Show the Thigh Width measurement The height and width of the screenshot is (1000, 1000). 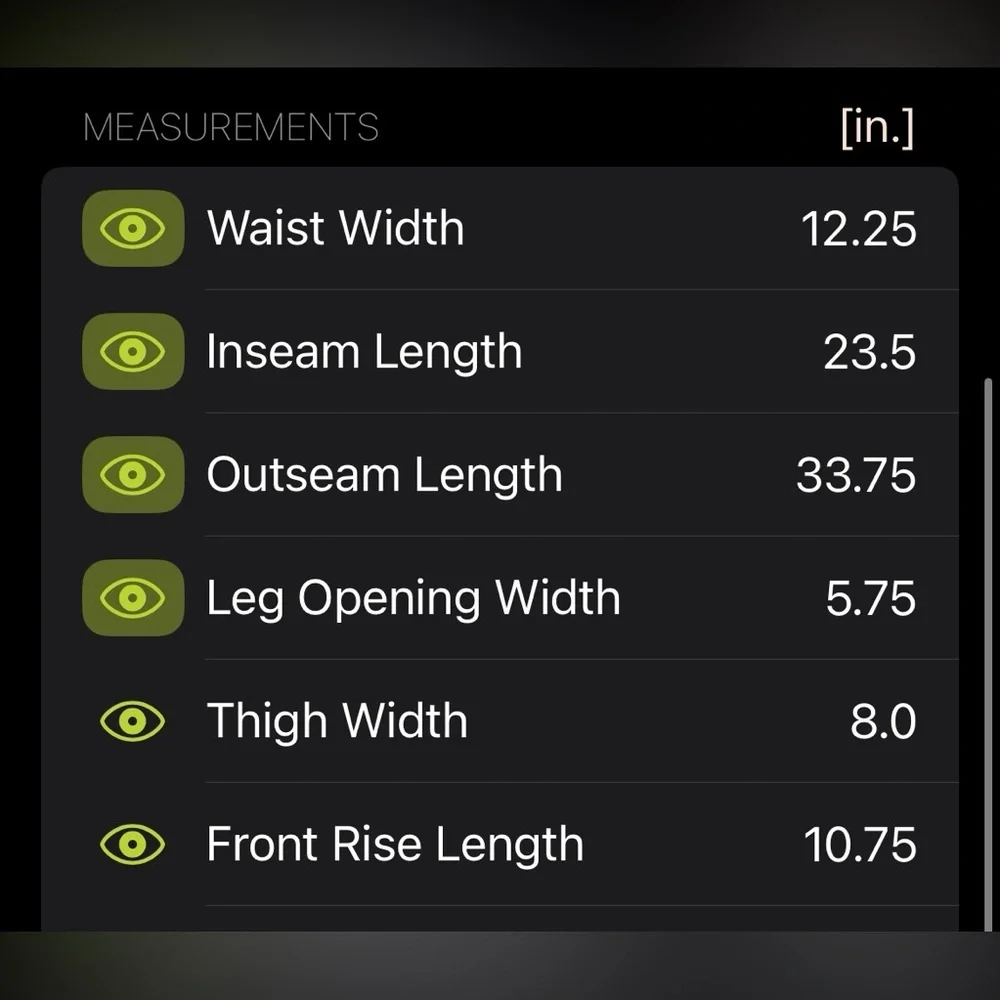133,721
